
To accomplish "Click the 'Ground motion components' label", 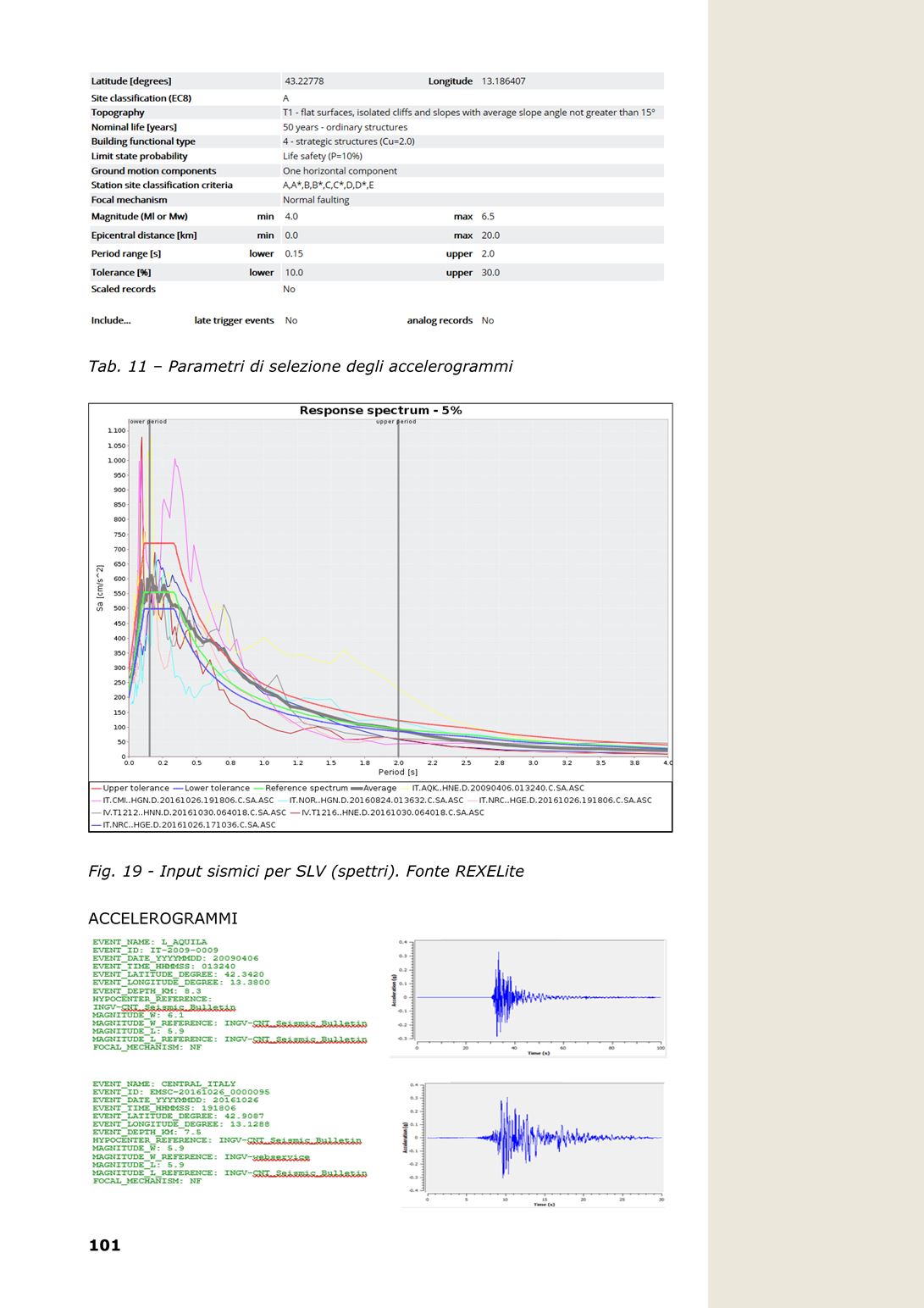I will click(153, 171).
